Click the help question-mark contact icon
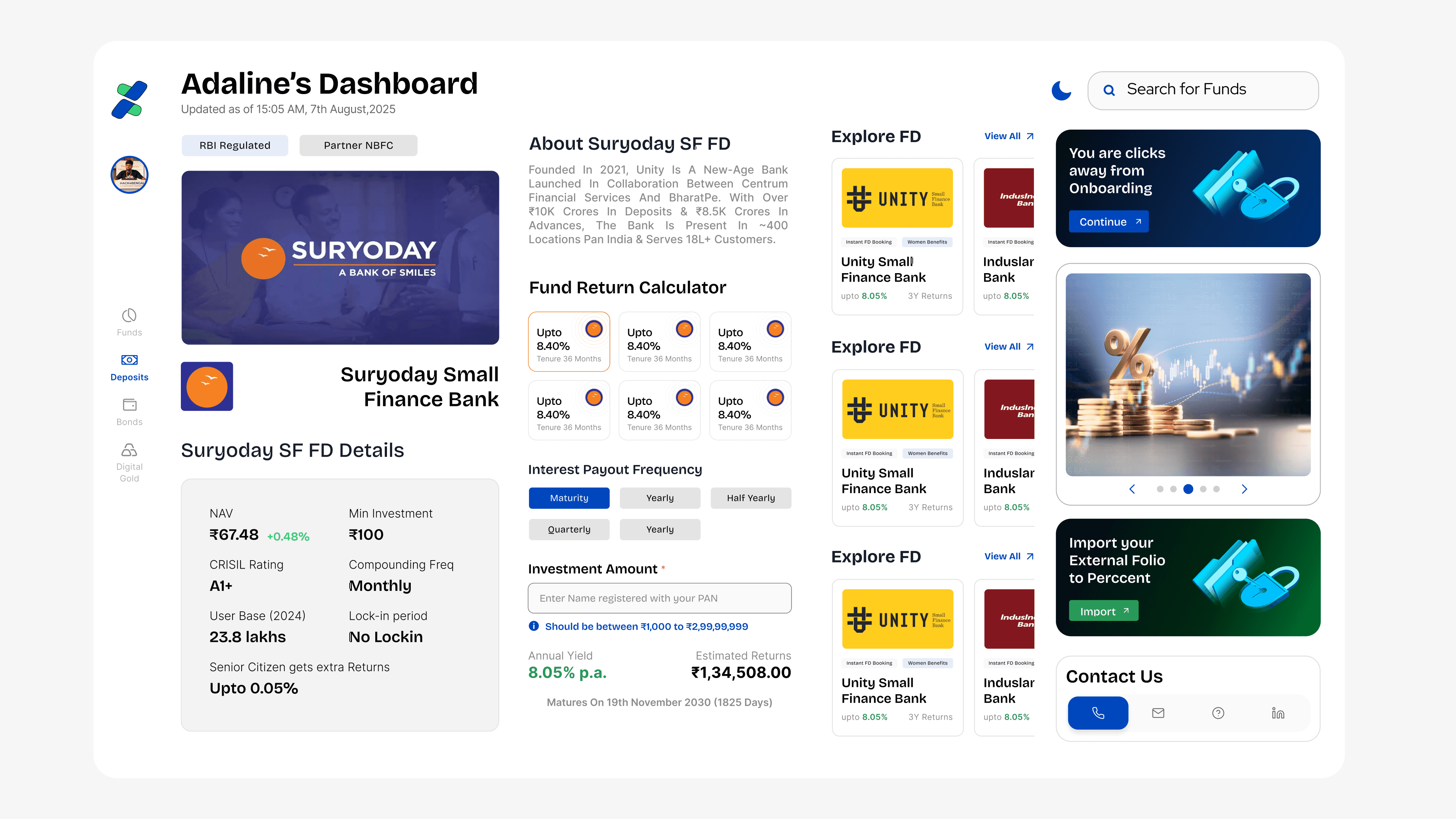This screenshot has width=1456, height=819. (1218, 713)
